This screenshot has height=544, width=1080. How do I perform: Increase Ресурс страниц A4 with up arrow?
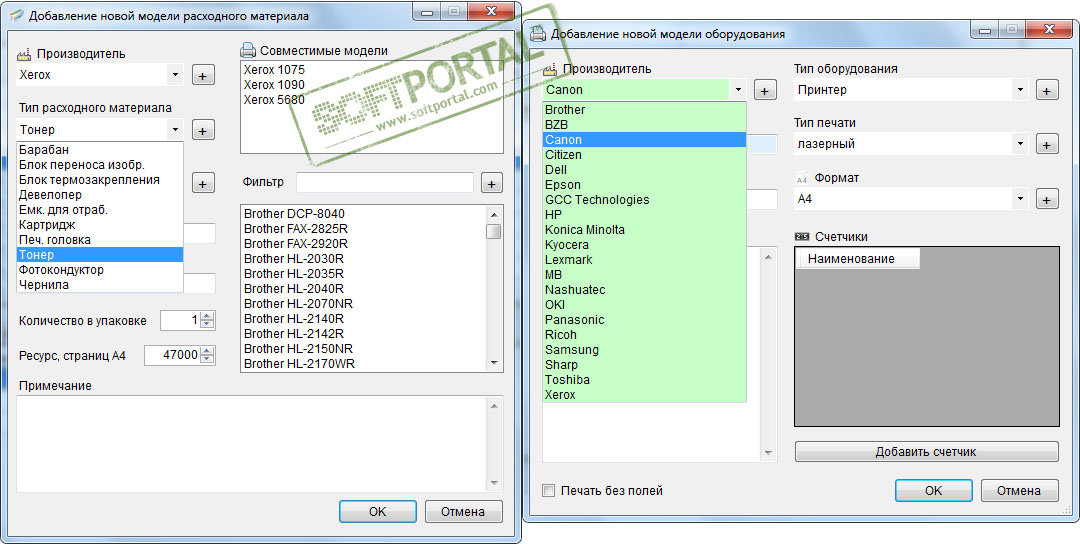coord(208,351)
